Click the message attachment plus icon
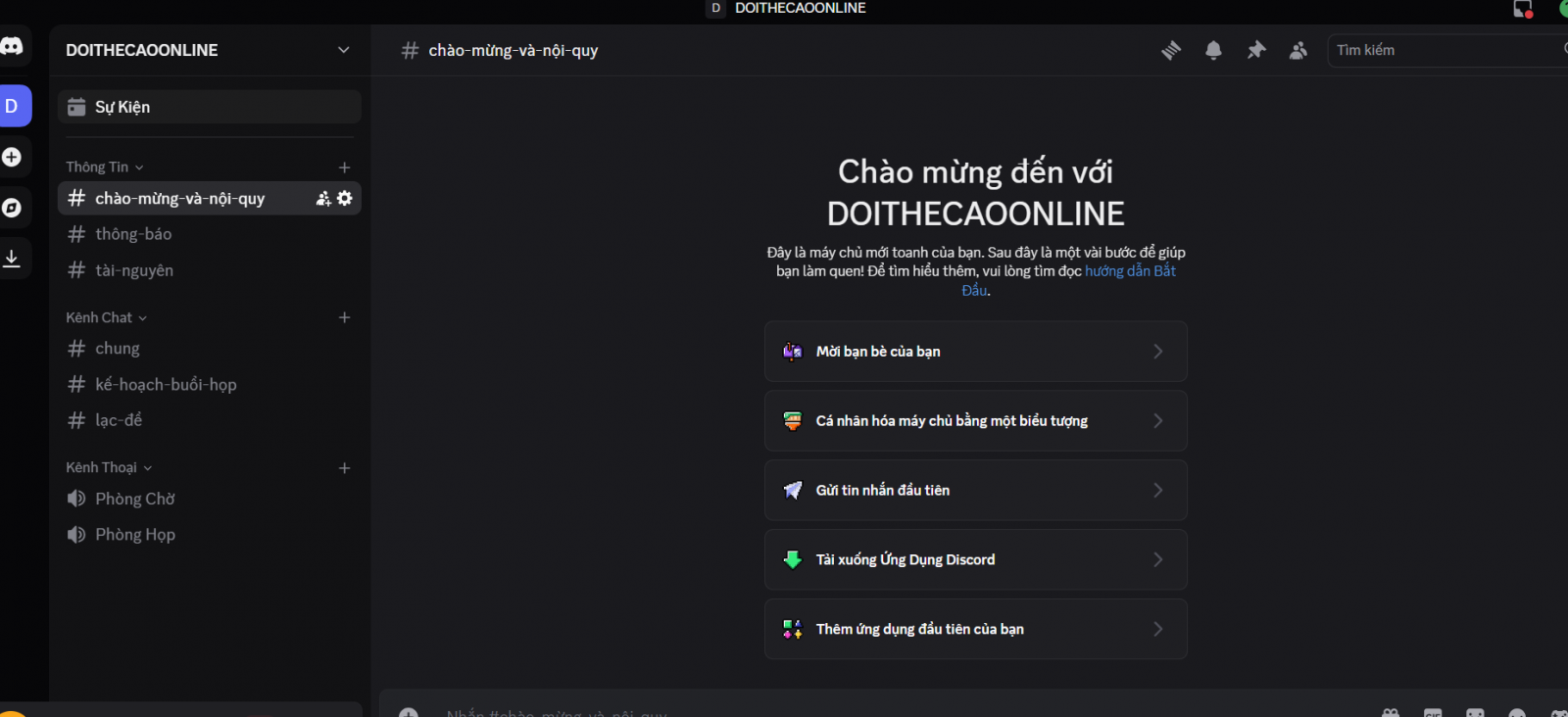The image size is (1568, 717). [409, 712]
